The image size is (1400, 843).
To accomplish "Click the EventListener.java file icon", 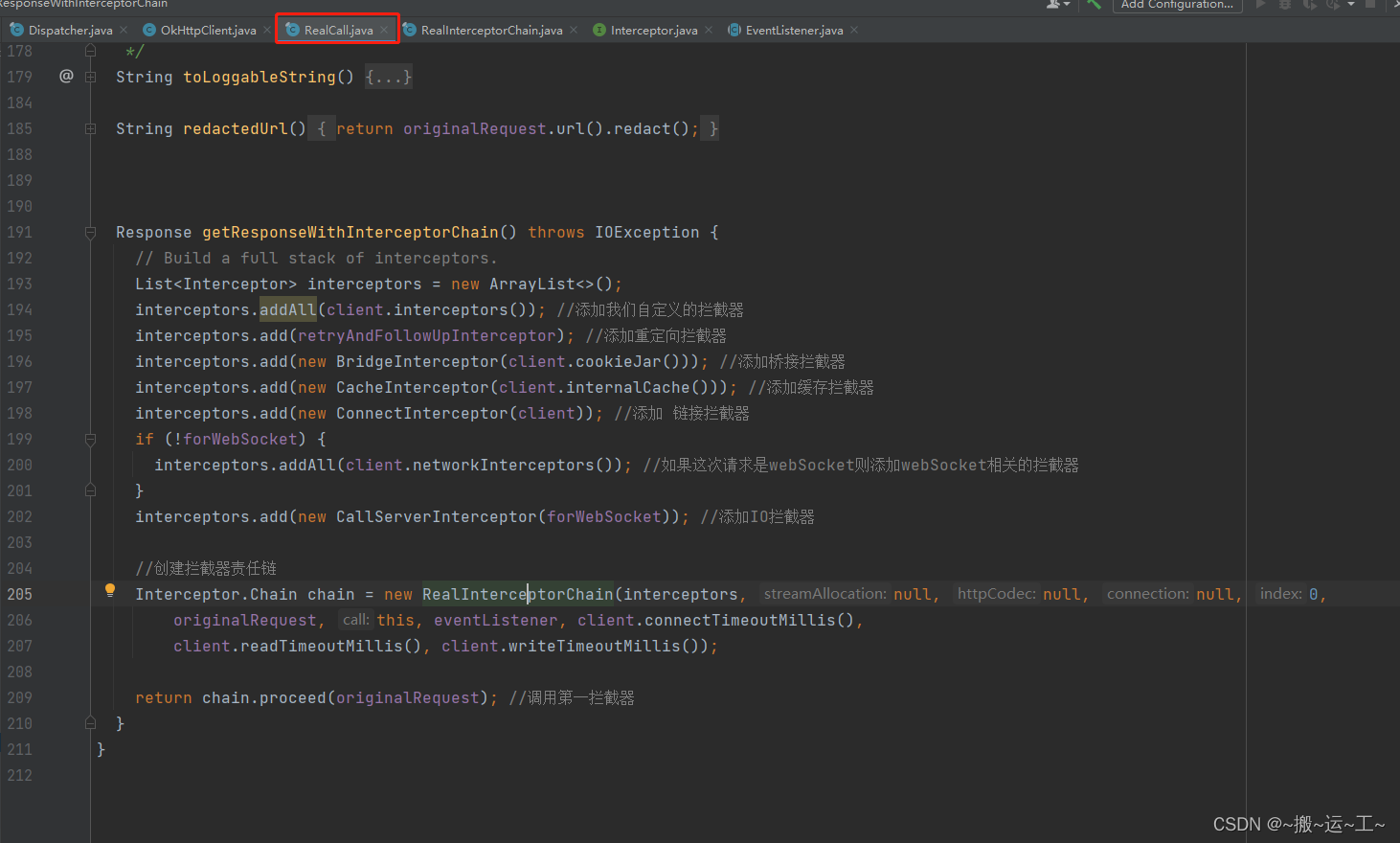I will pyautogui.click(x=734, y=30).
